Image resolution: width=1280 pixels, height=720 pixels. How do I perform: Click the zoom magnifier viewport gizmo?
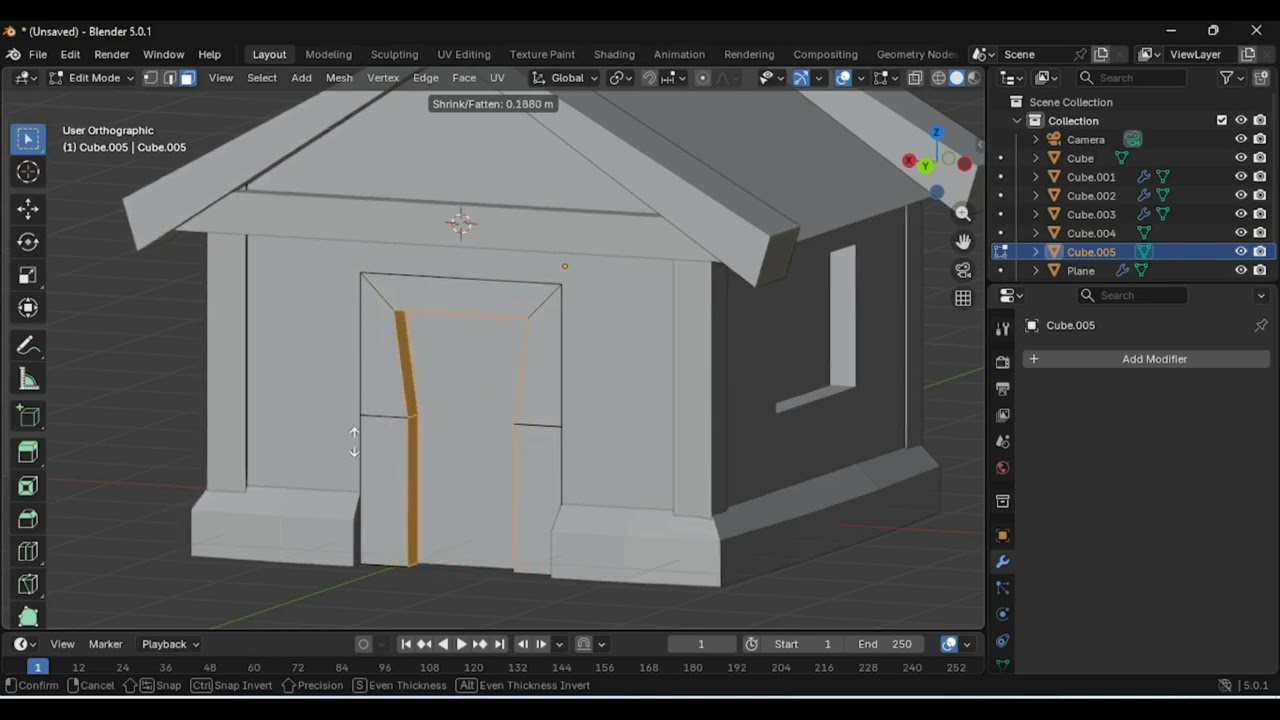(963, 213)
